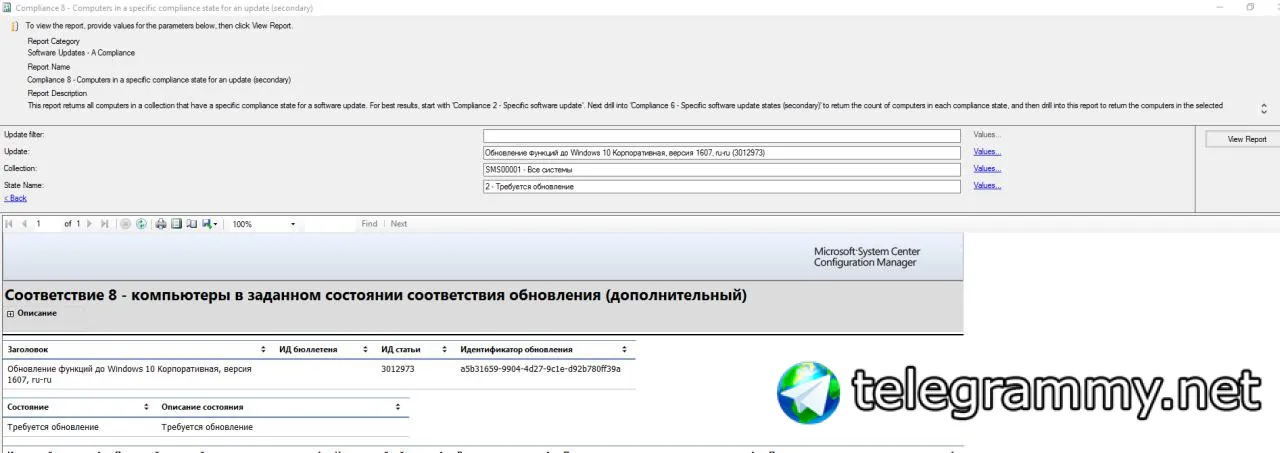Click the update title cell text
This screenshot has width=1280, height=453.
(x=130, y=374)
